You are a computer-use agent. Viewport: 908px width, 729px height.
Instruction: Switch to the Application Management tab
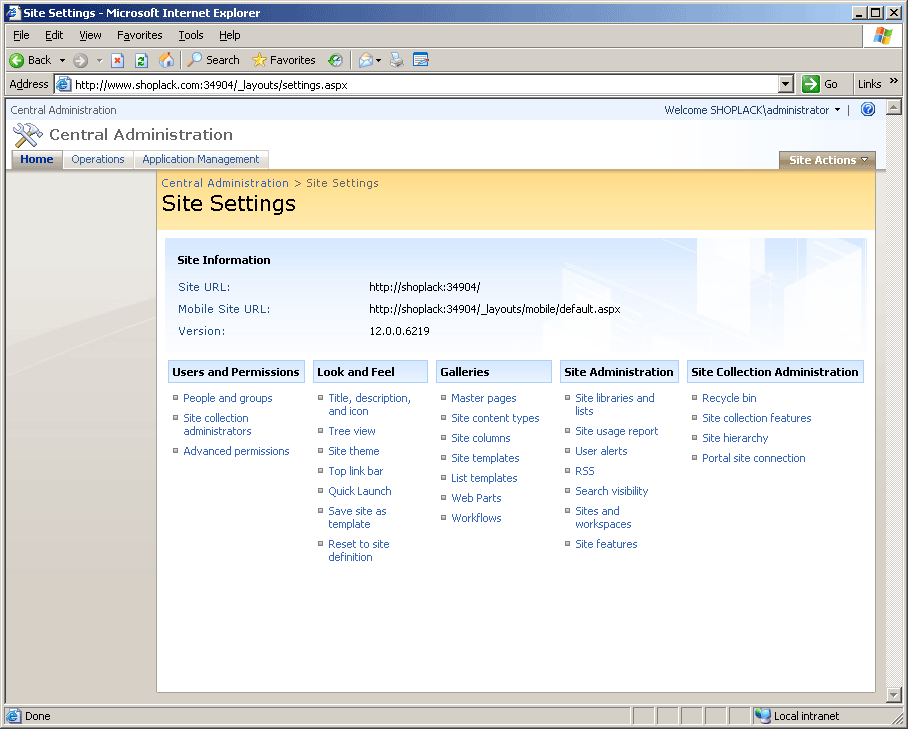[200, 159]
